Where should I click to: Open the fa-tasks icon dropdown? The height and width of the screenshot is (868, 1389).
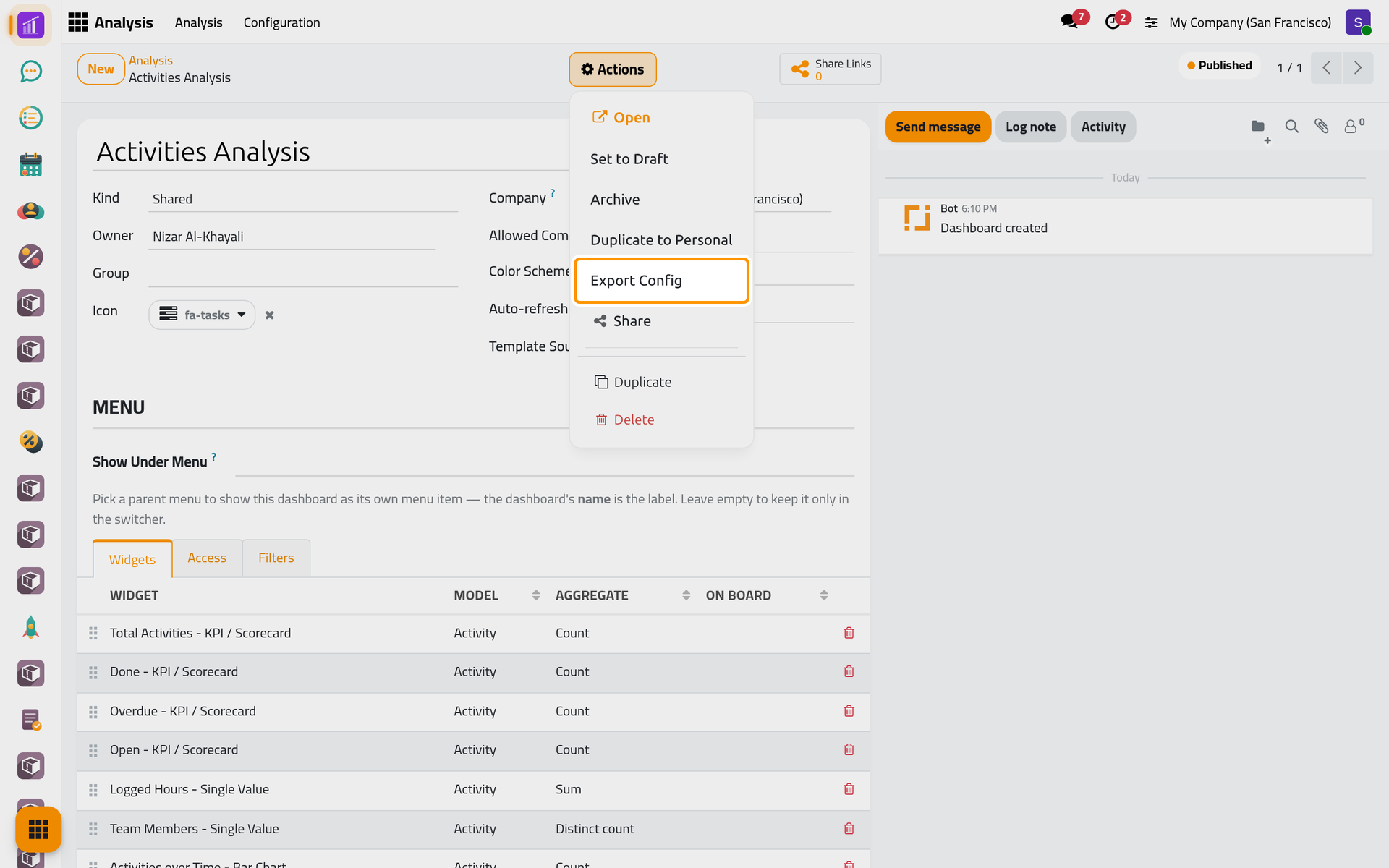tap(202, 315)
